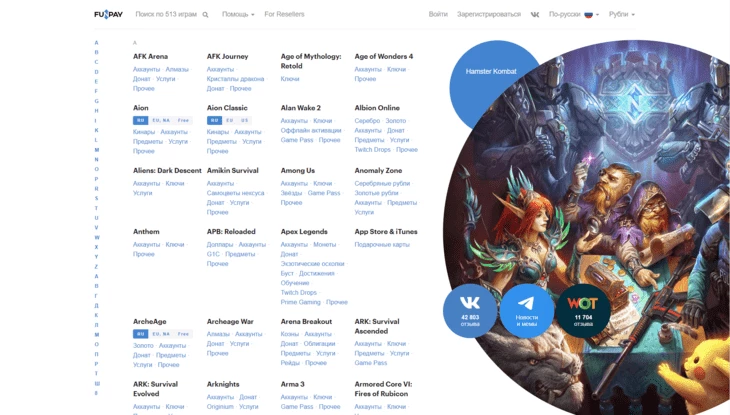
Task: Open Кинары link under Aion
Action: [144, 132]
